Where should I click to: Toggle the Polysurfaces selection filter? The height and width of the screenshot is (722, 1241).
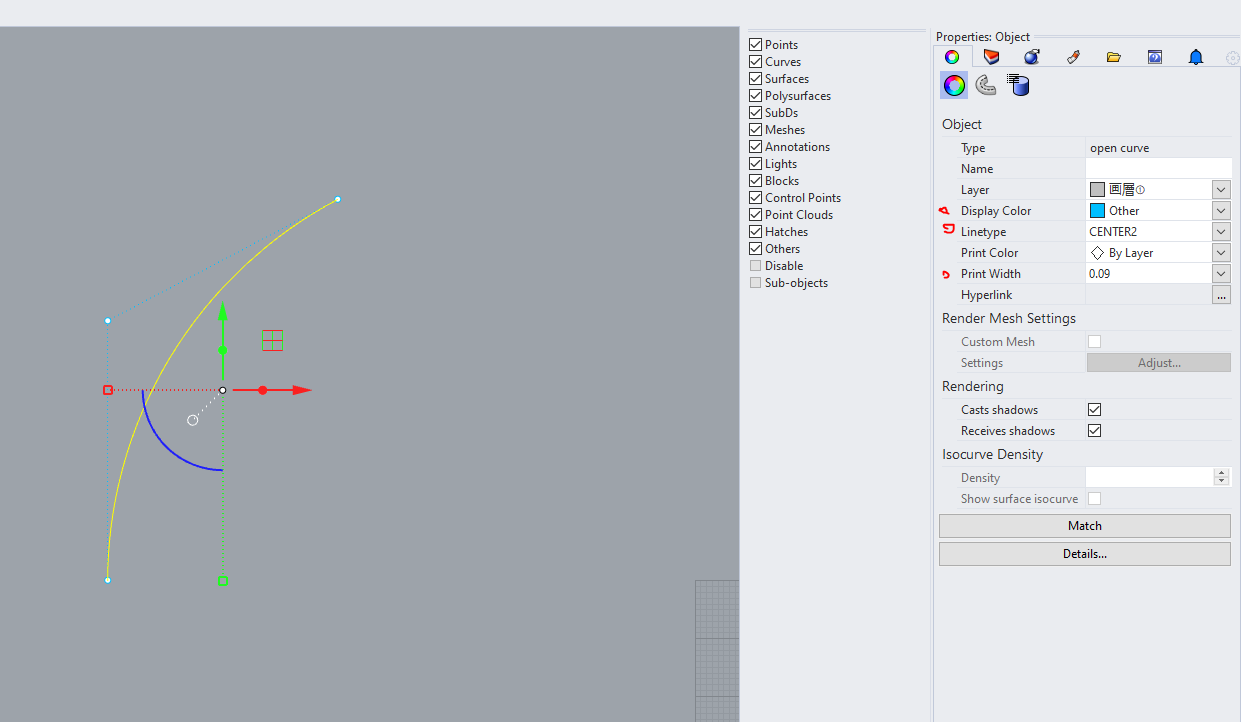coord(755,95)
